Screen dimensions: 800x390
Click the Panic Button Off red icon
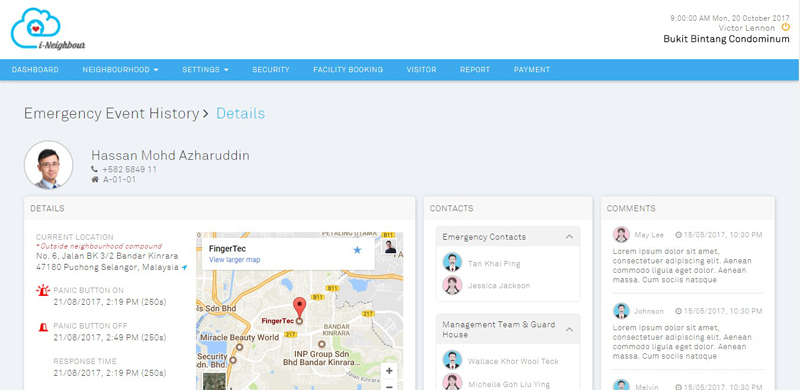(x=43, y=326)
